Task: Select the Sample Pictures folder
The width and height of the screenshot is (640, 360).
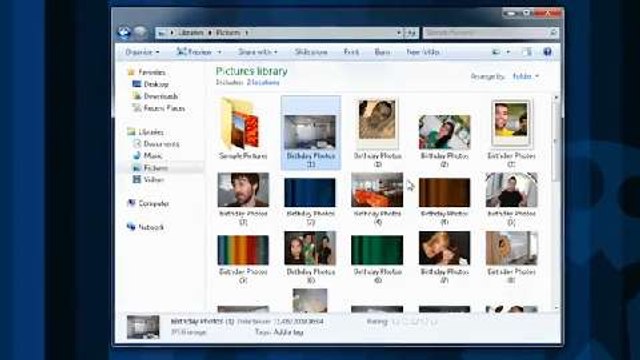Action: [243, 129]
